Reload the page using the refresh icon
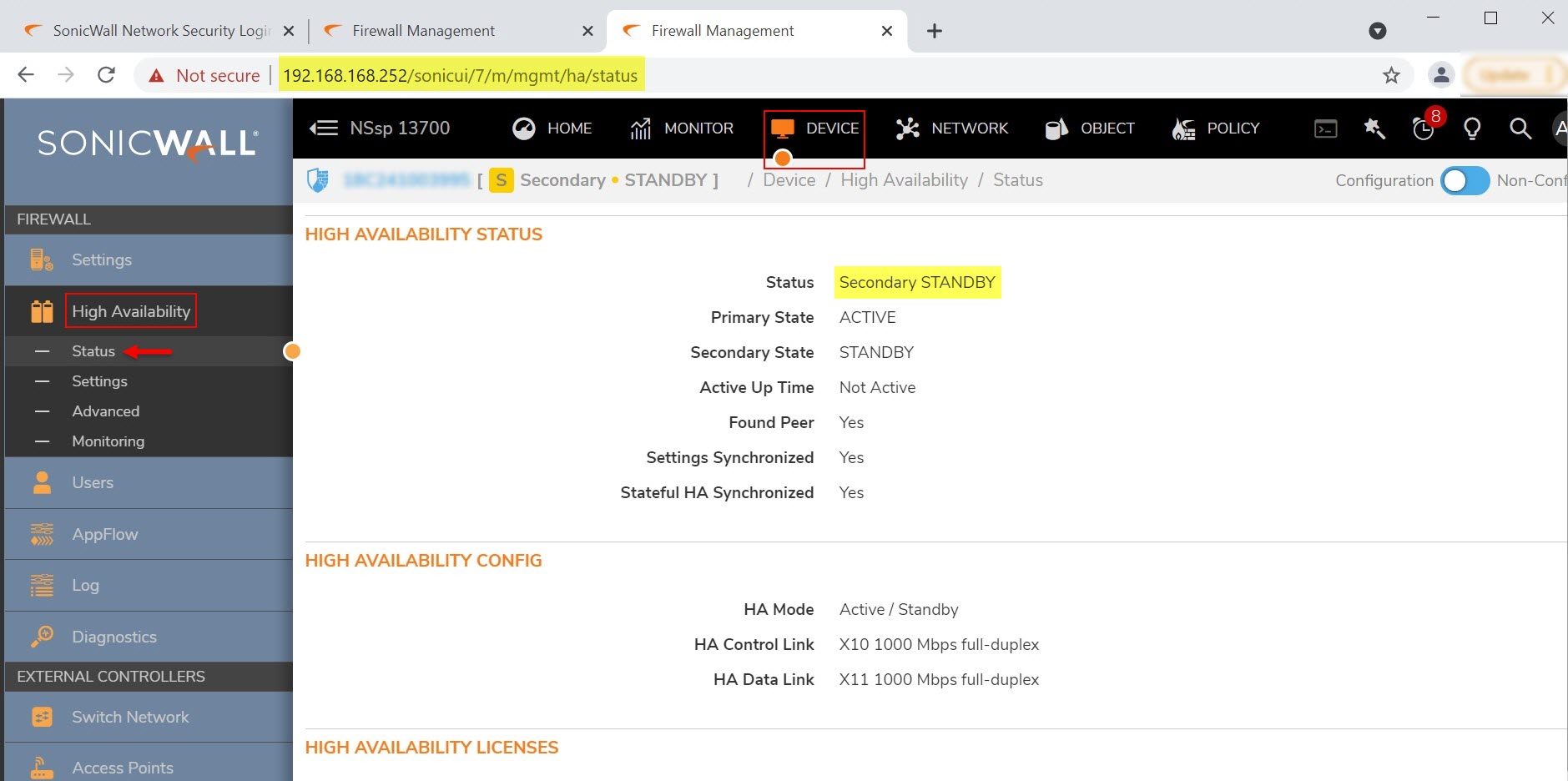 click(x=106, y=75)
